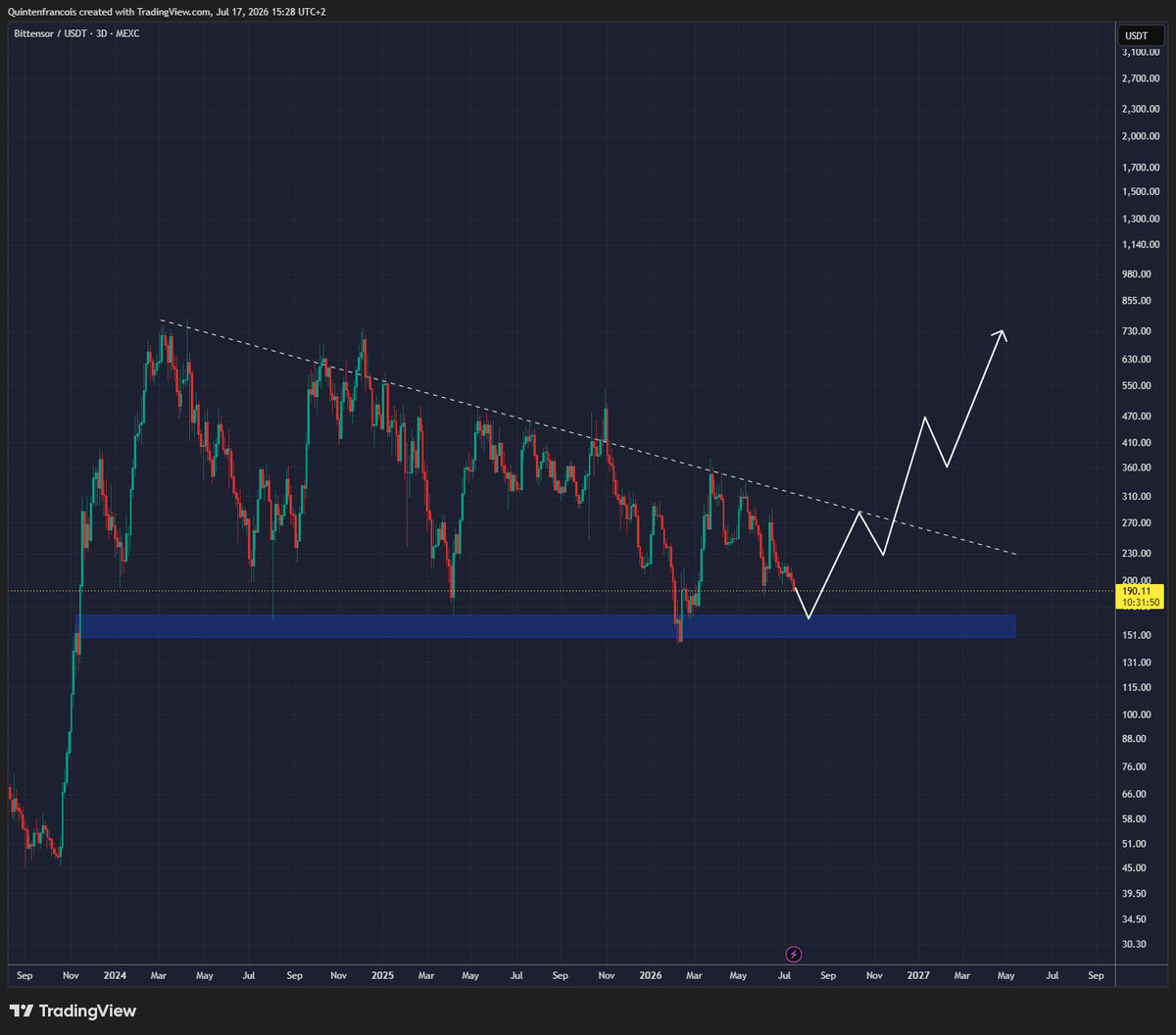Click the 3,100.00 price scale label
1176x1035 pixels.
pyautogui.click(x=1142, y=51)
